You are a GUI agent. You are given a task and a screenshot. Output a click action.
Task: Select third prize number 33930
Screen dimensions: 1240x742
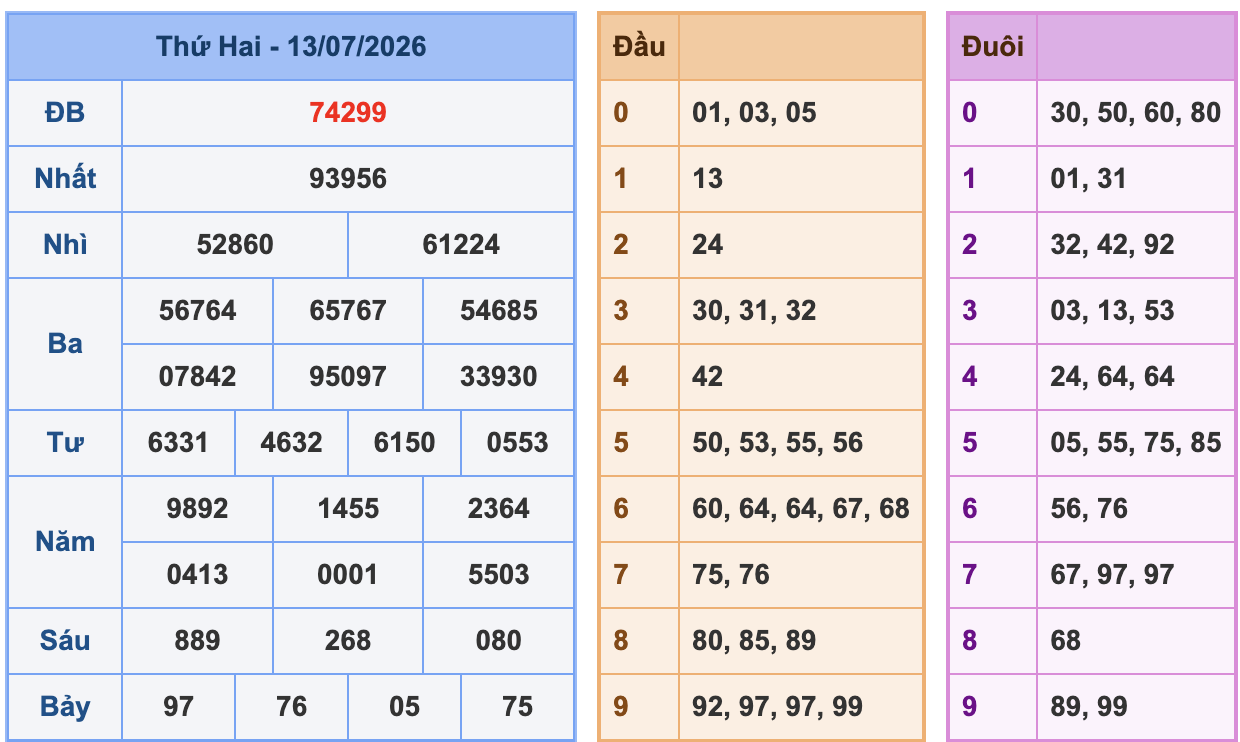click(x=499, y=377)
